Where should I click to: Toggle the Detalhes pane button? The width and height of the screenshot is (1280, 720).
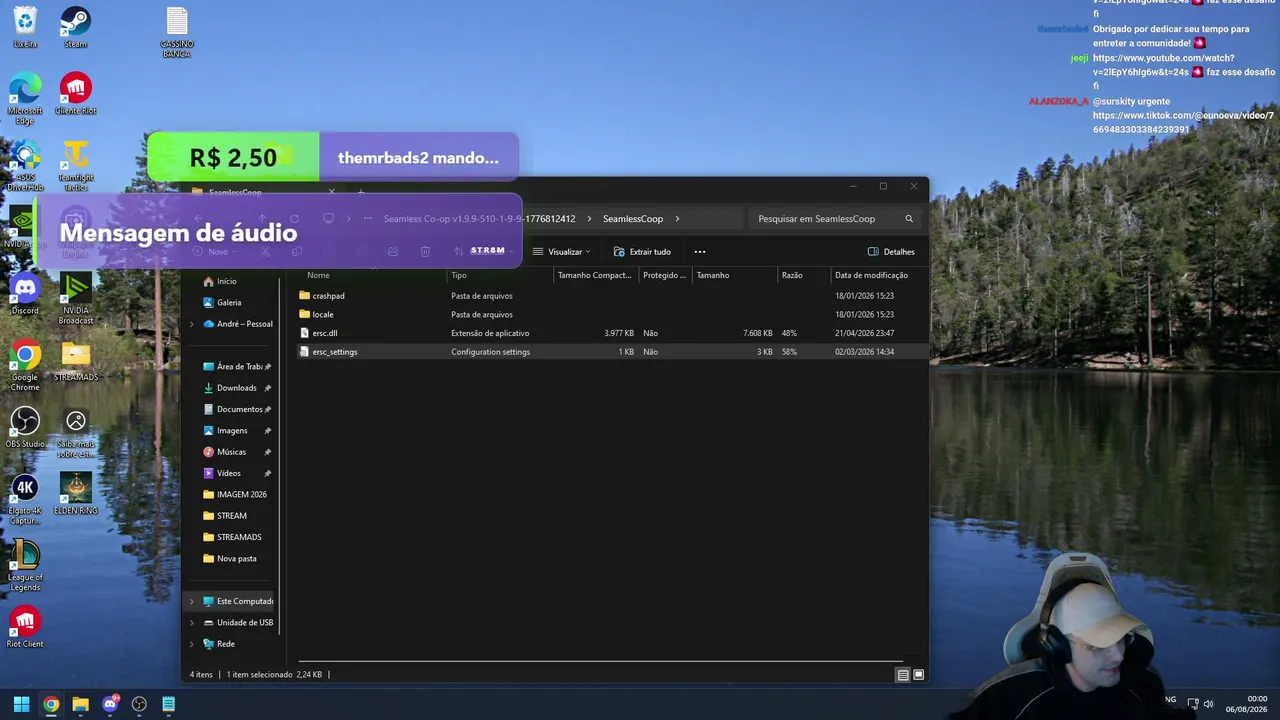pos(891,252)
